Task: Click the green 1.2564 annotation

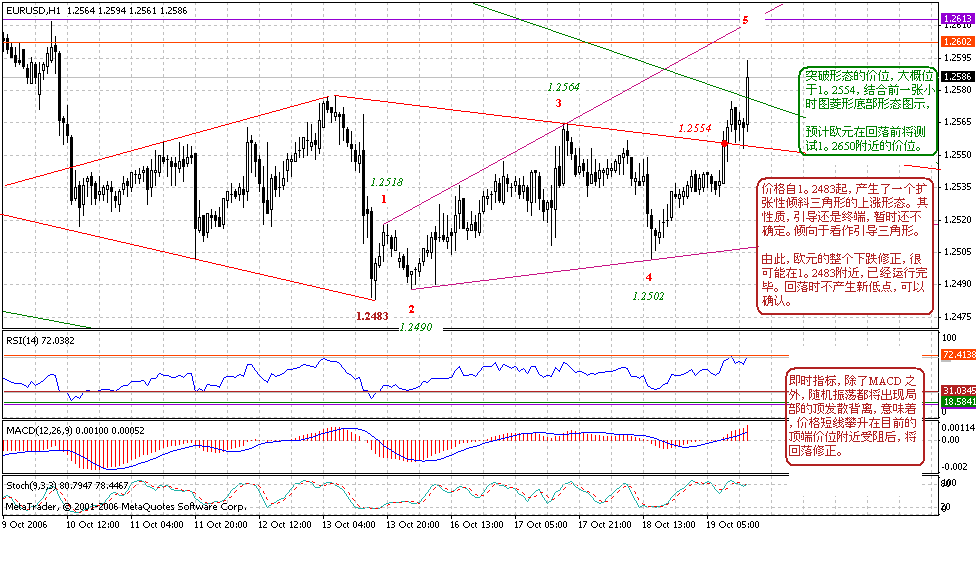Action: (563, 87)
